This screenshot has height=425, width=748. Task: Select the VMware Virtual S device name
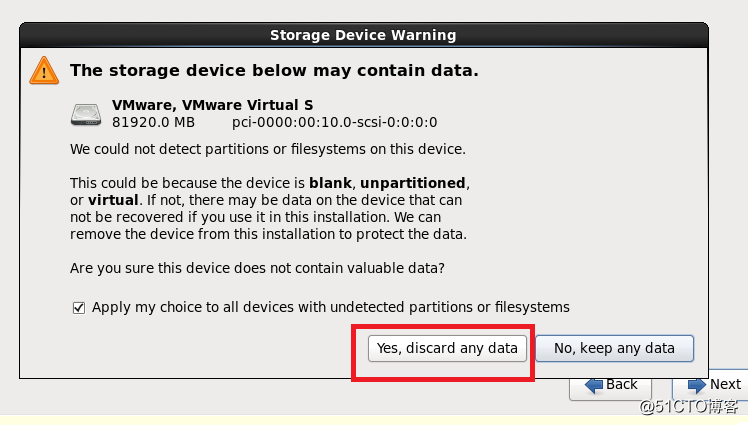[212, 105]
